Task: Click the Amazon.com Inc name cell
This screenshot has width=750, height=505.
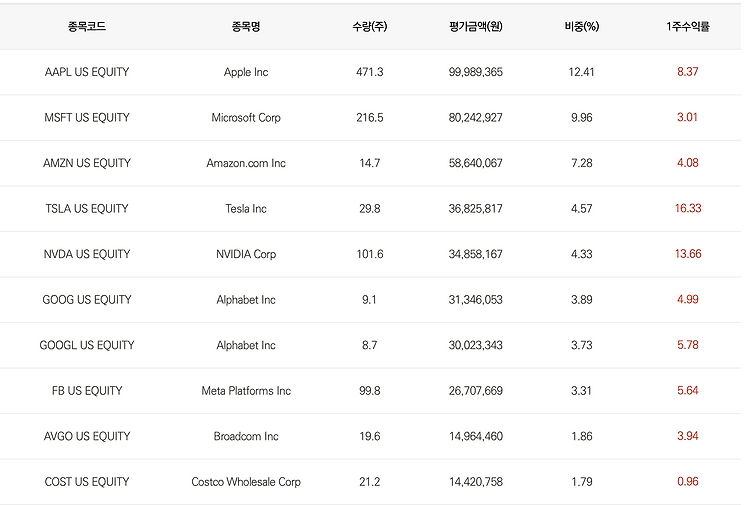Action: pyautogui.click(x=246, y=163)
